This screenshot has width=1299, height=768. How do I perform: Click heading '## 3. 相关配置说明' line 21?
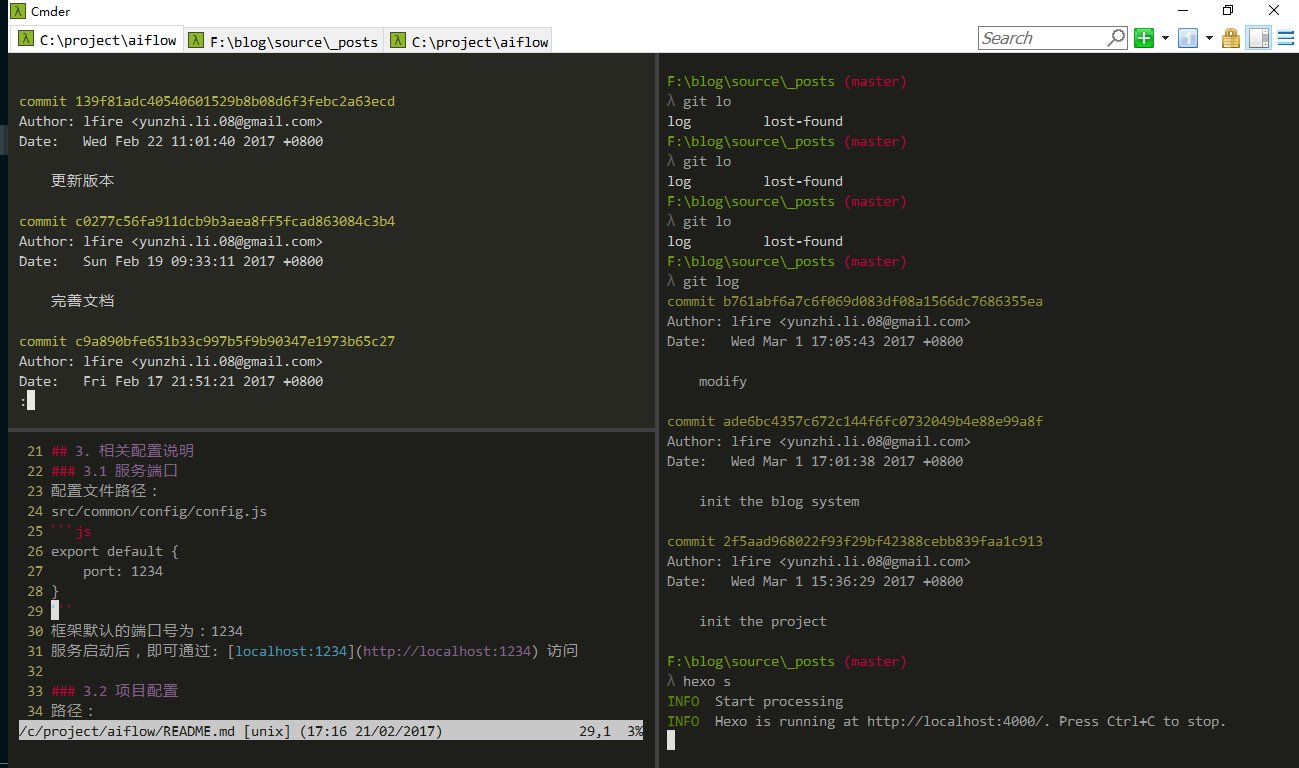[x=123, y=451]
